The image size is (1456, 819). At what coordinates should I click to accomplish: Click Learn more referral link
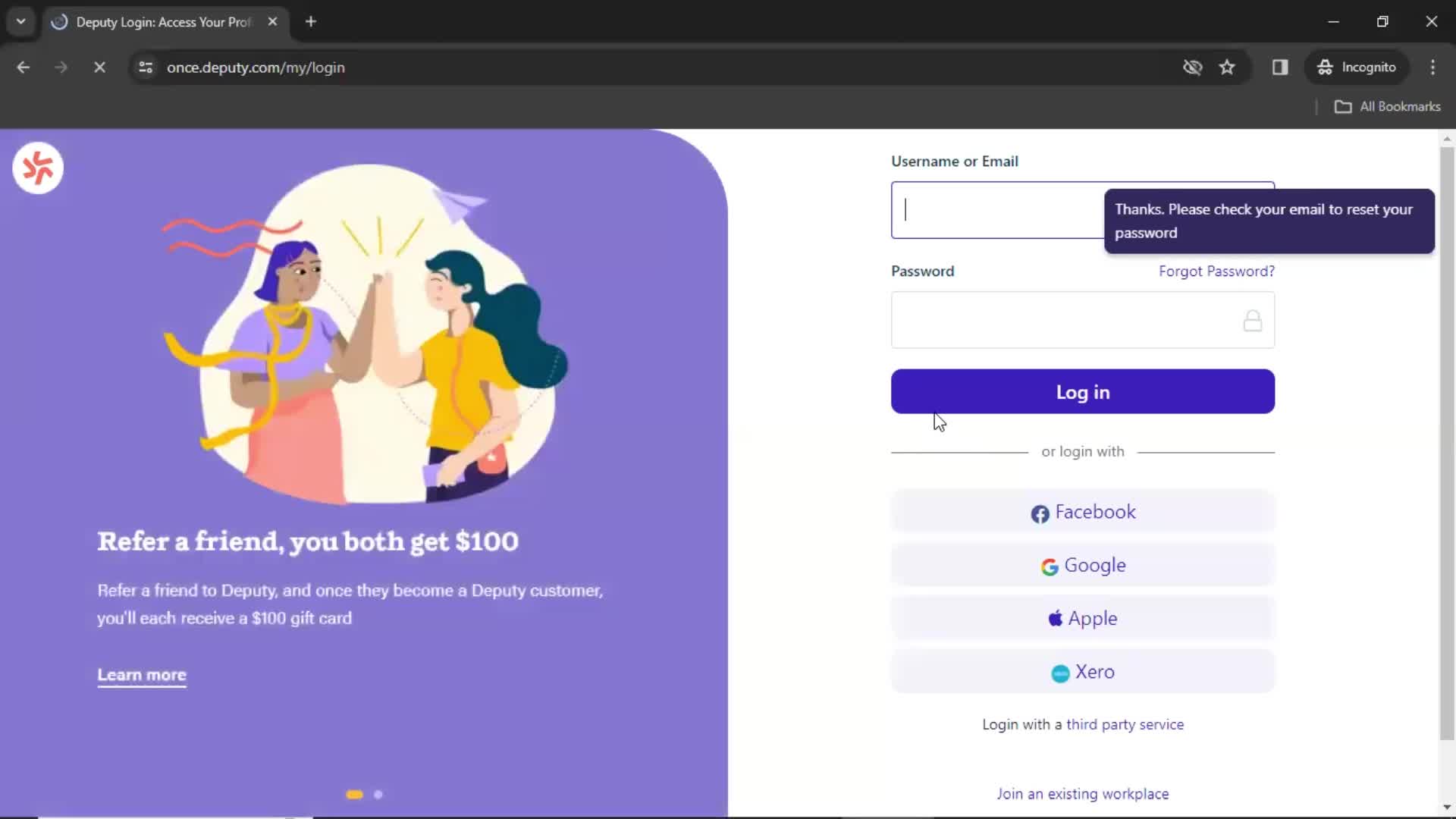click(x=142, y=675)
